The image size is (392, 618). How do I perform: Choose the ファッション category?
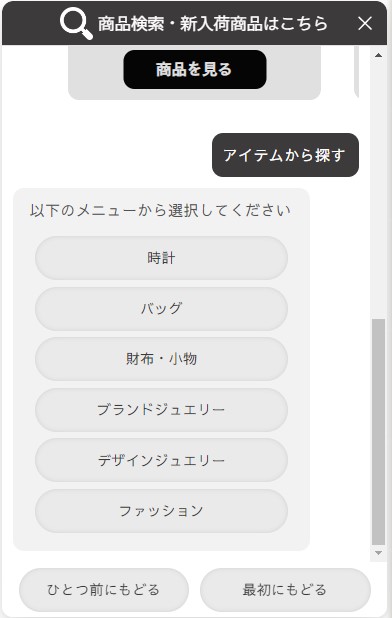pyautogui.click(x=161, y=511)
